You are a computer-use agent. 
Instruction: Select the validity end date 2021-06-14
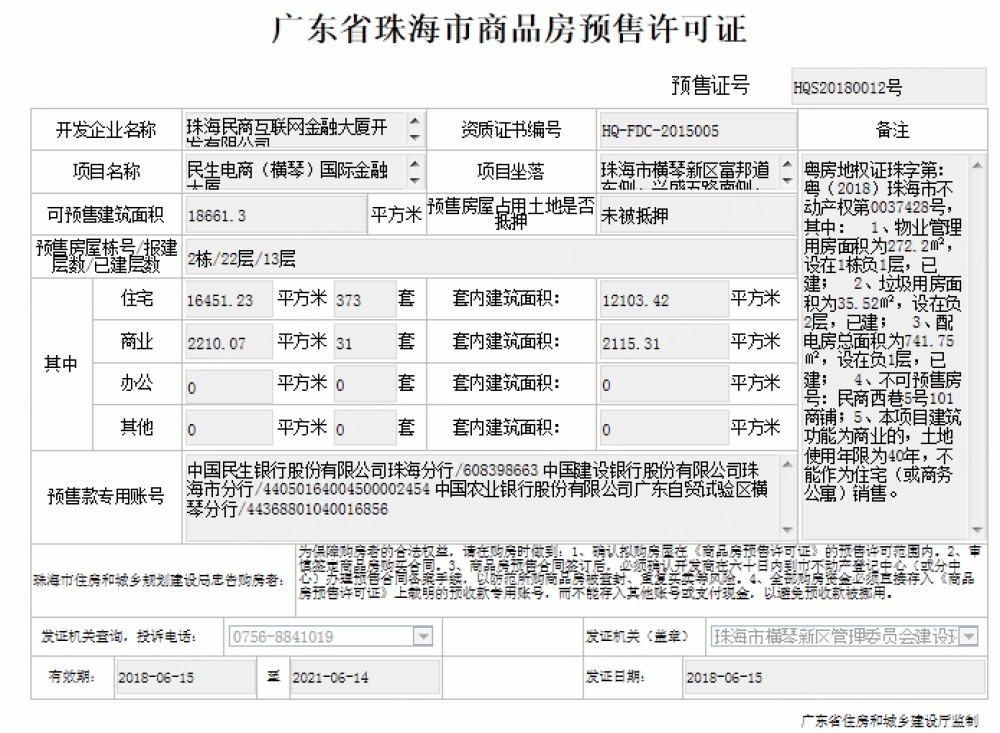pyautogui.click(x=365, y=677)
